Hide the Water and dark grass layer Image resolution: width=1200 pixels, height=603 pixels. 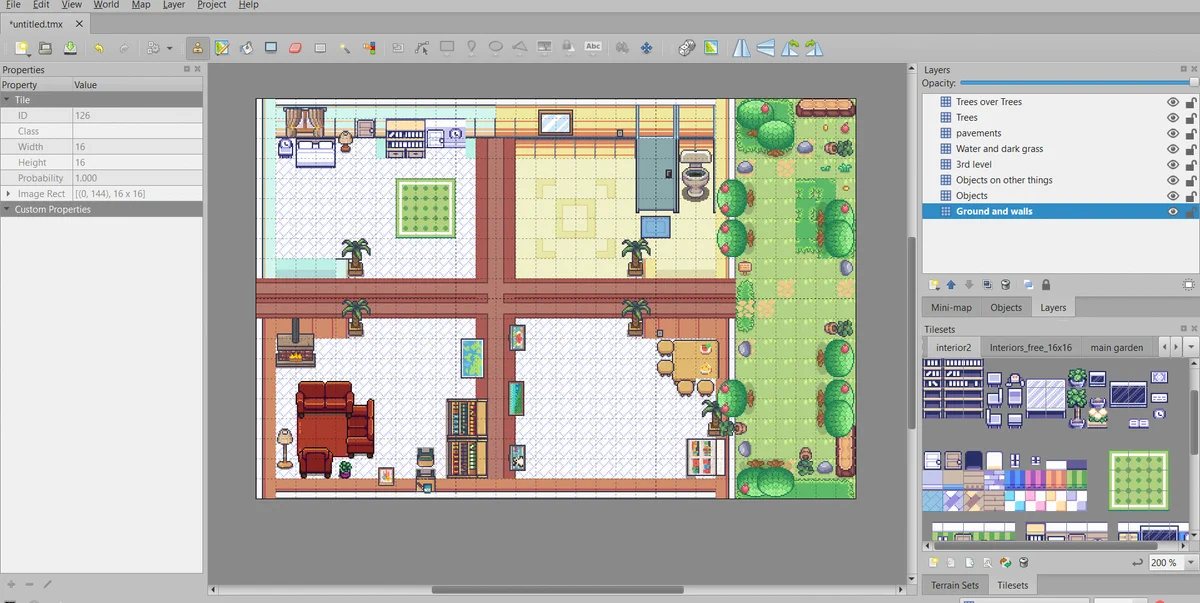1173,149
